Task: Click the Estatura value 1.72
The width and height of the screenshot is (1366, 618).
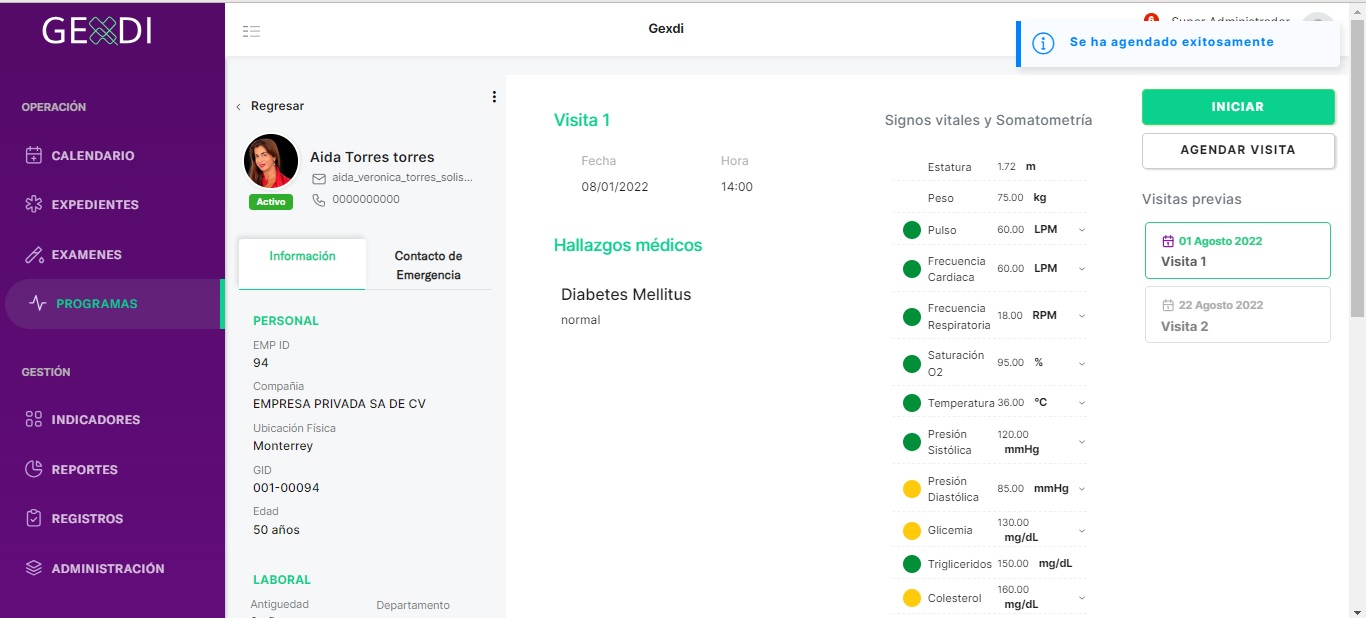Action: (1007, 166)
